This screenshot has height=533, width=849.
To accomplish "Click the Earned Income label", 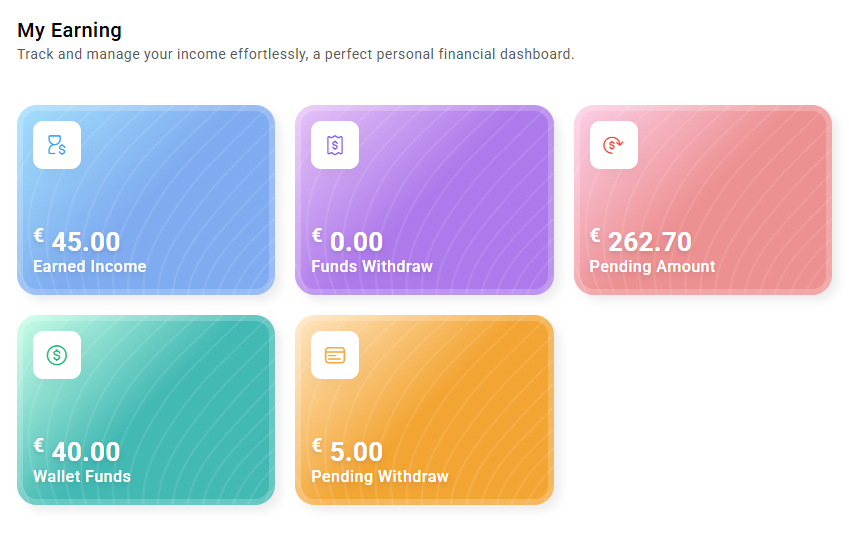I will (90, 266).
